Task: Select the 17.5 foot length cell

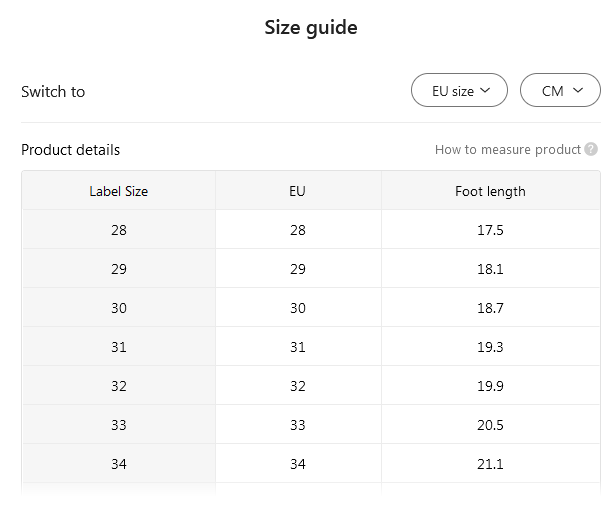Action: point(490,230)
